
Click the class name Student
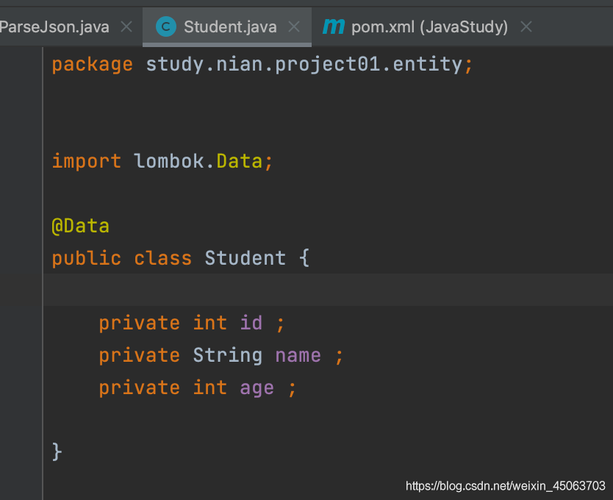245,258
